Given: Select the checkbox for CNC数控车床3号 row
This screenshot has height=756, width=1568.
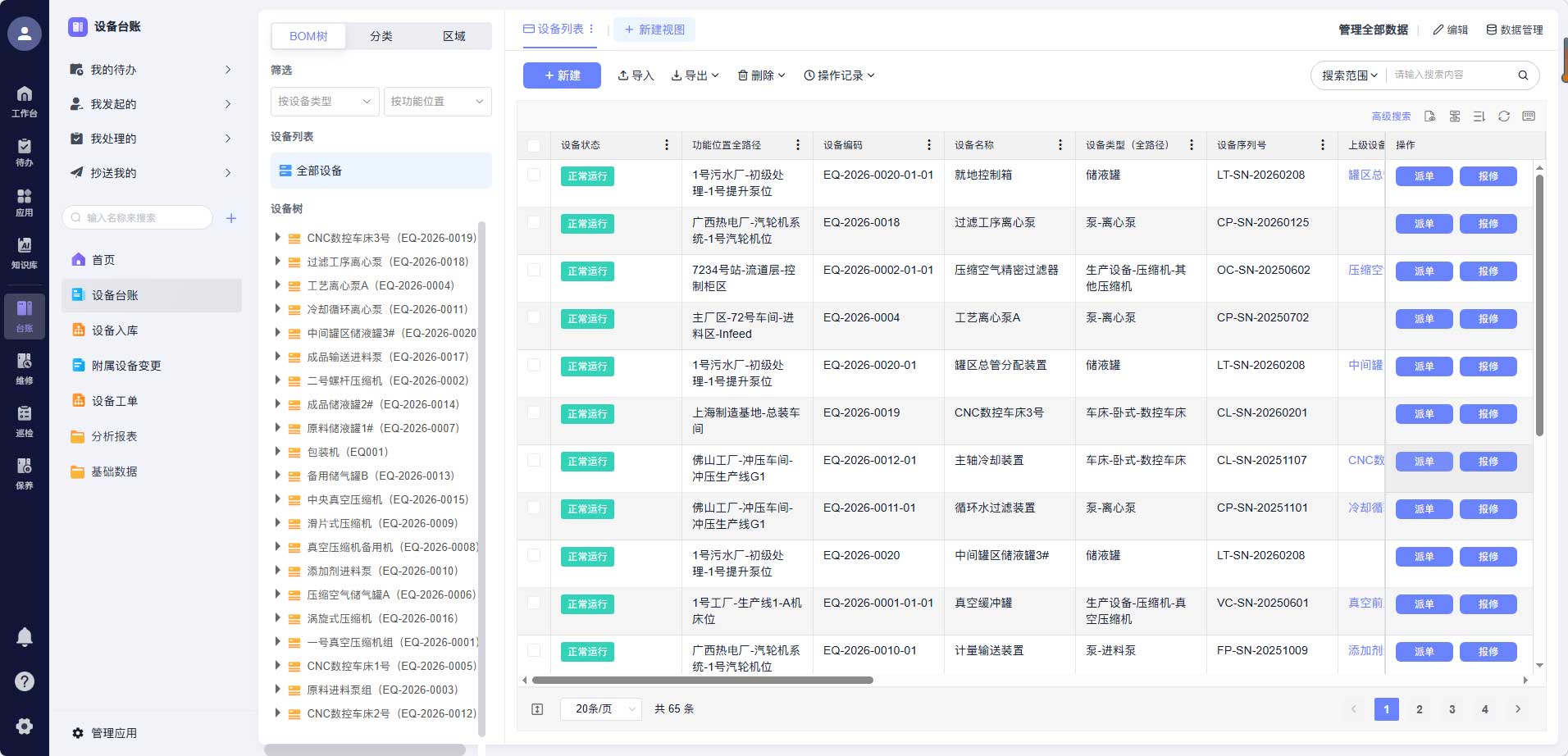Looking at the screenshot, I should (x=534, y=412).
